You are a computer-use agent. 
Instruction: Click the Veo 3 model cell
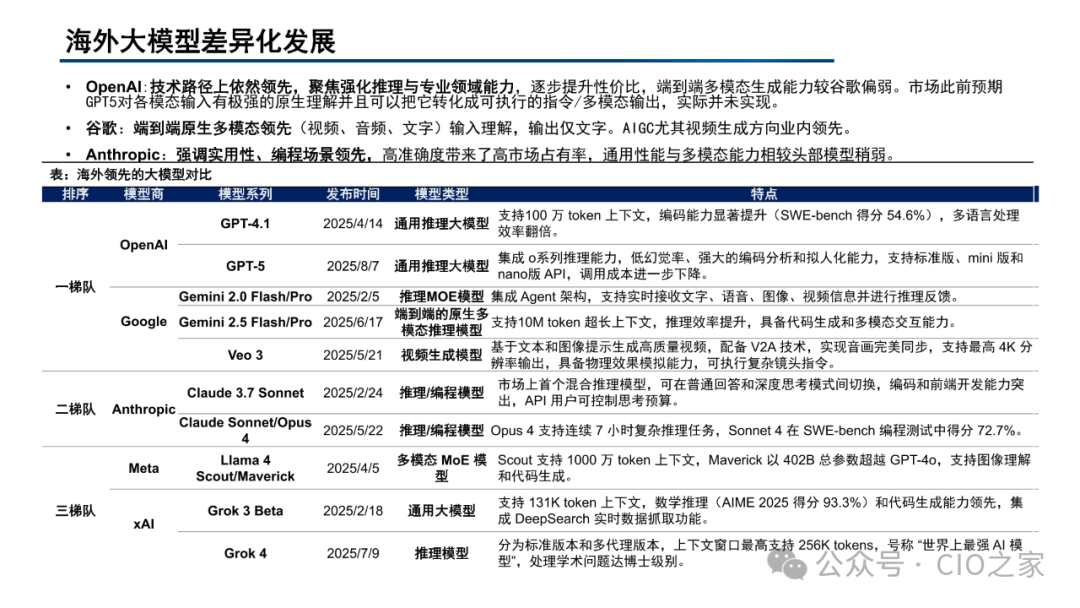click(x=245, y=355)
